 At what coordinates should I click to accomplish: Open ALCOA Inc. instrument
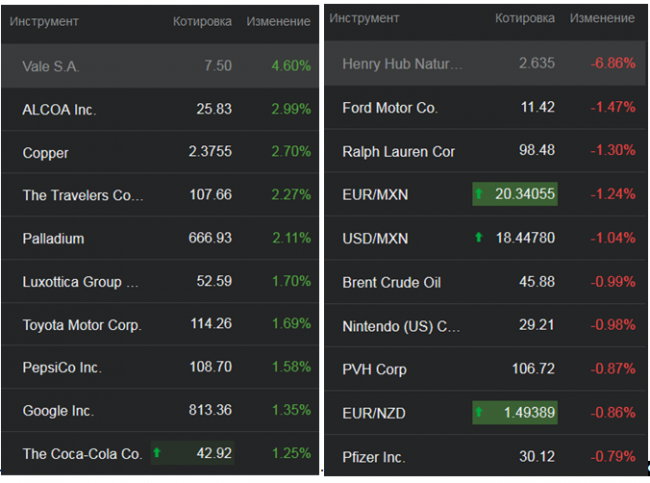click(59, 109)
